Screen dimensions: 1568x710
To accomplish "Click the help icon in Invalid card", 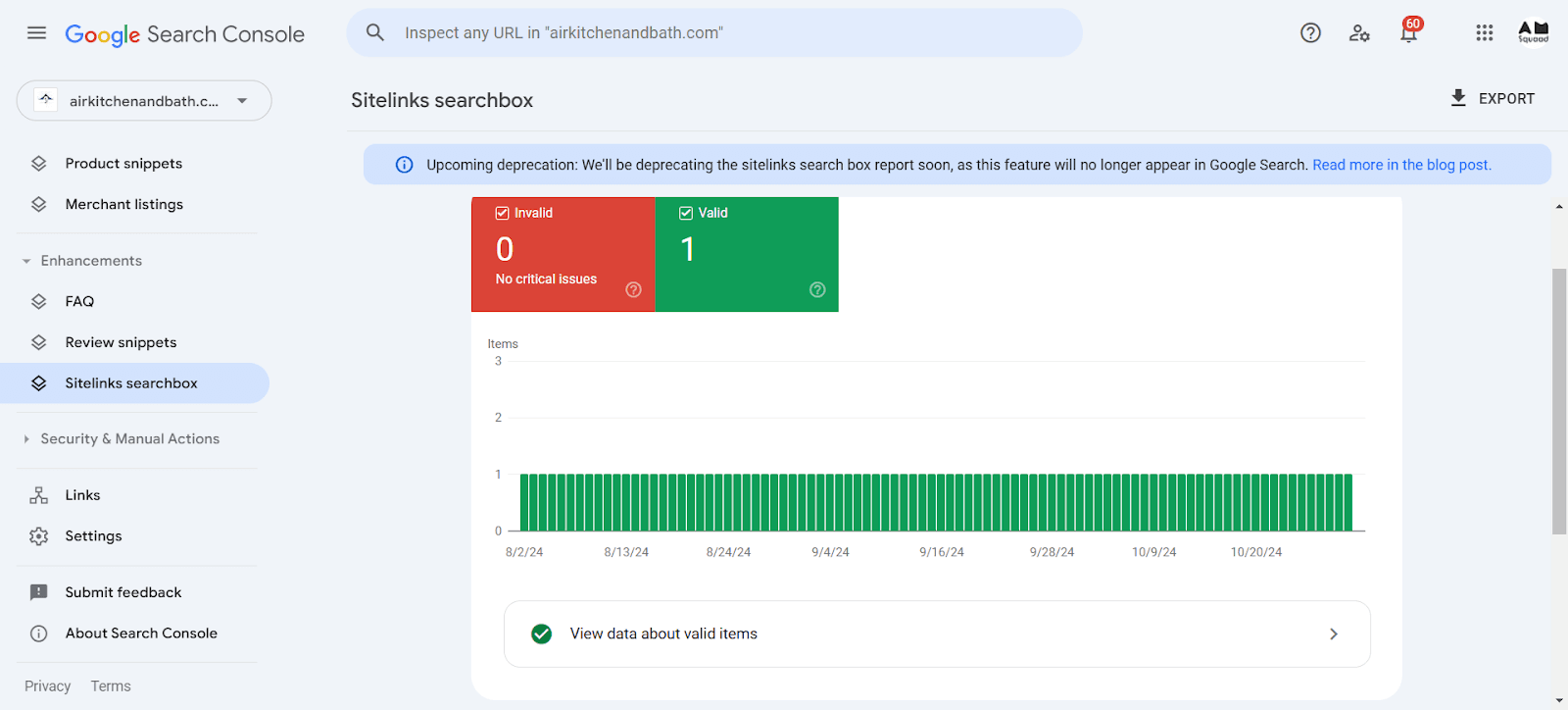I will [633, 289].
